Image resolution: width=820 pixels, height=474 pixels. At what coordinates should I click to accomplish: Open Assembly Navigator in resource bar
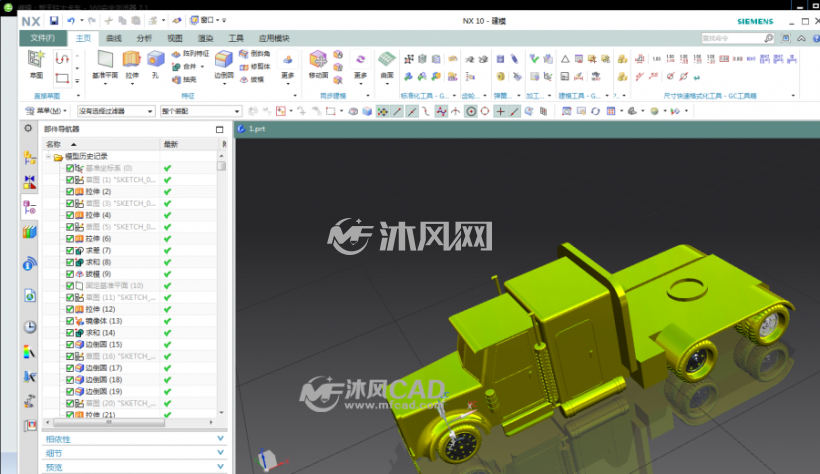[x=30, y=157]
